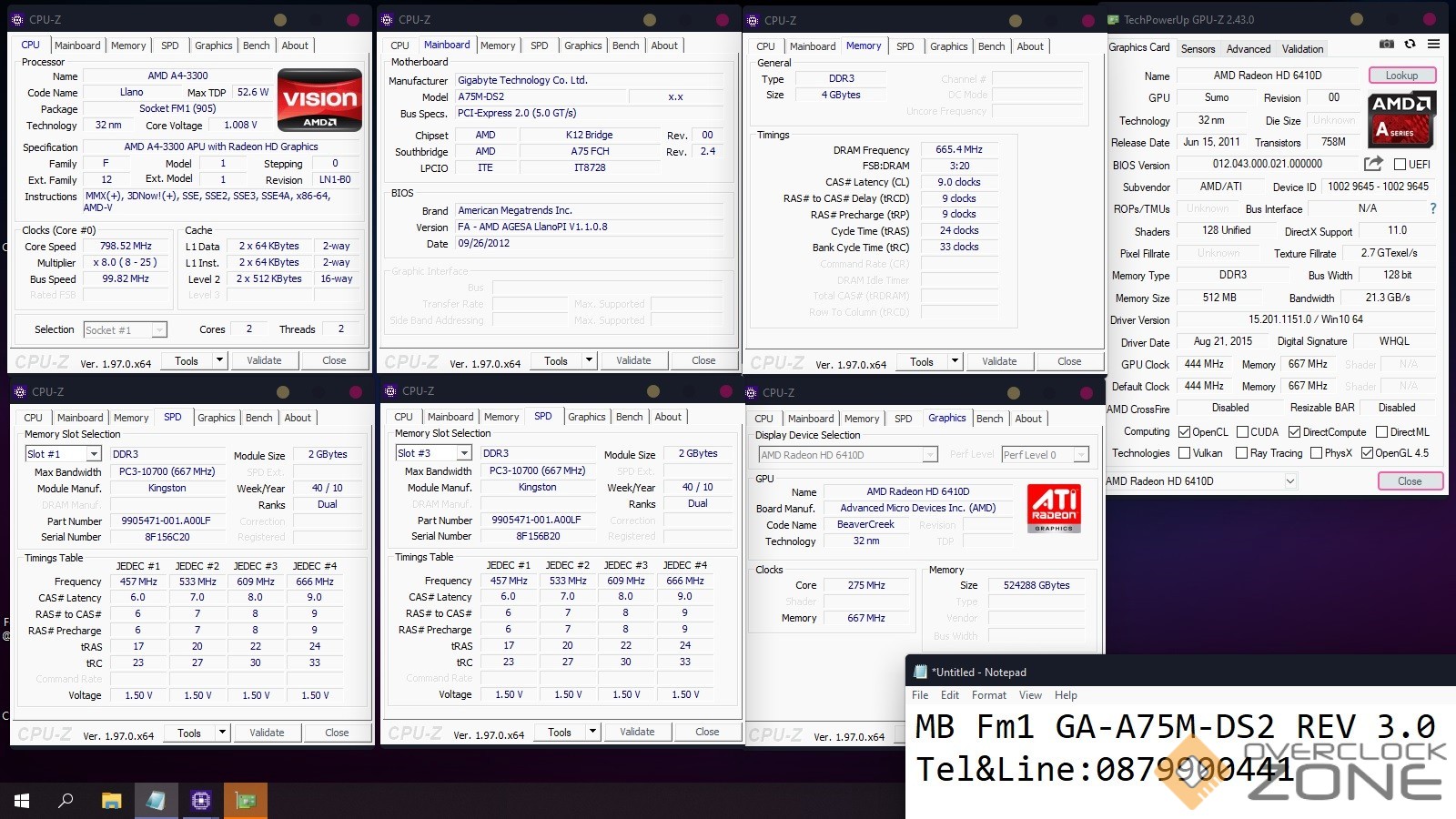Click the Close button in GPU-Z
The width and height of the screenshot is (1456, 819).
[1410, 481]
